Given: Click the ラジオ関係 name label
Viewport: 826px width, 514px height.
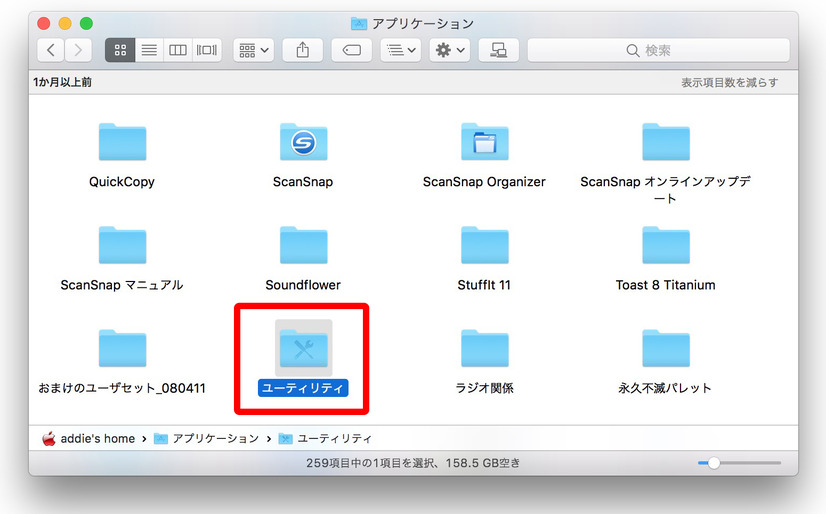Looking at the screenshot, I should click(x=484, y=388).
